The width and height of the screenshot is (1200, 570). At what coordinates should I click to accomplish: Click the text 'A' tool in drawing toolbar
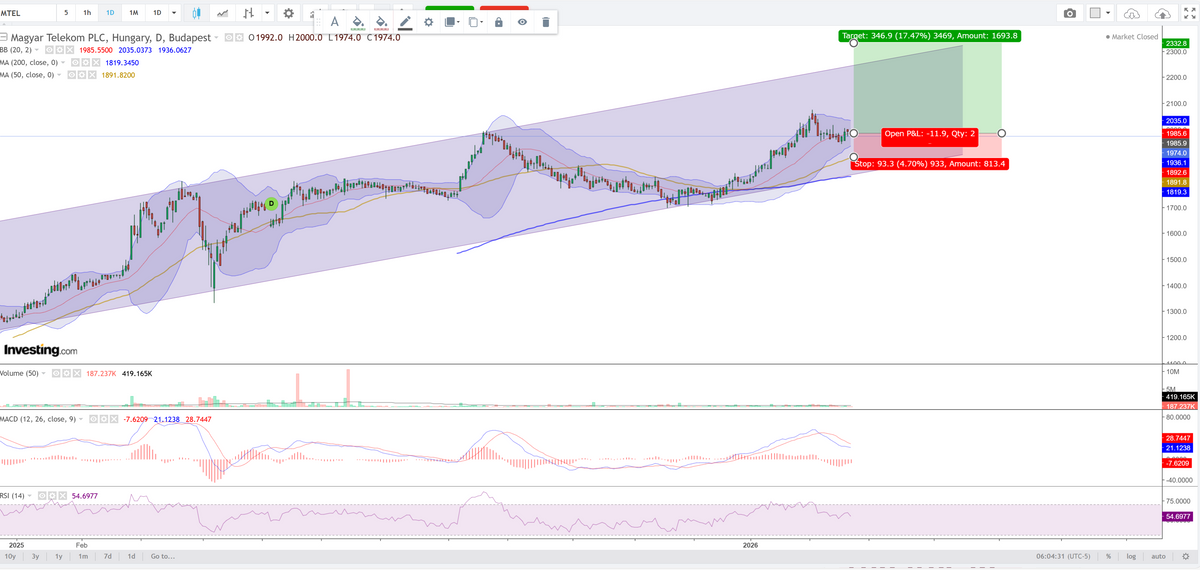click(x=334, y=22)
